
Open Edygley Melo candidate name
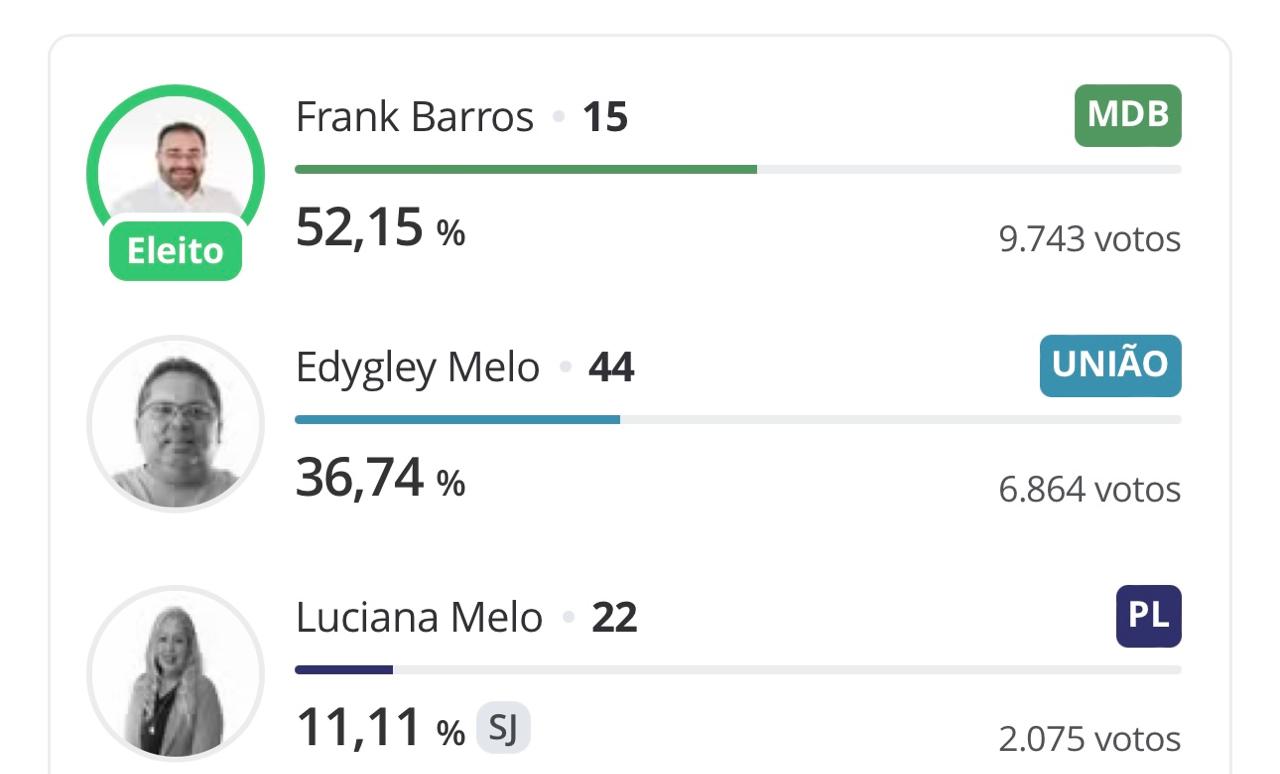(418, 369)
